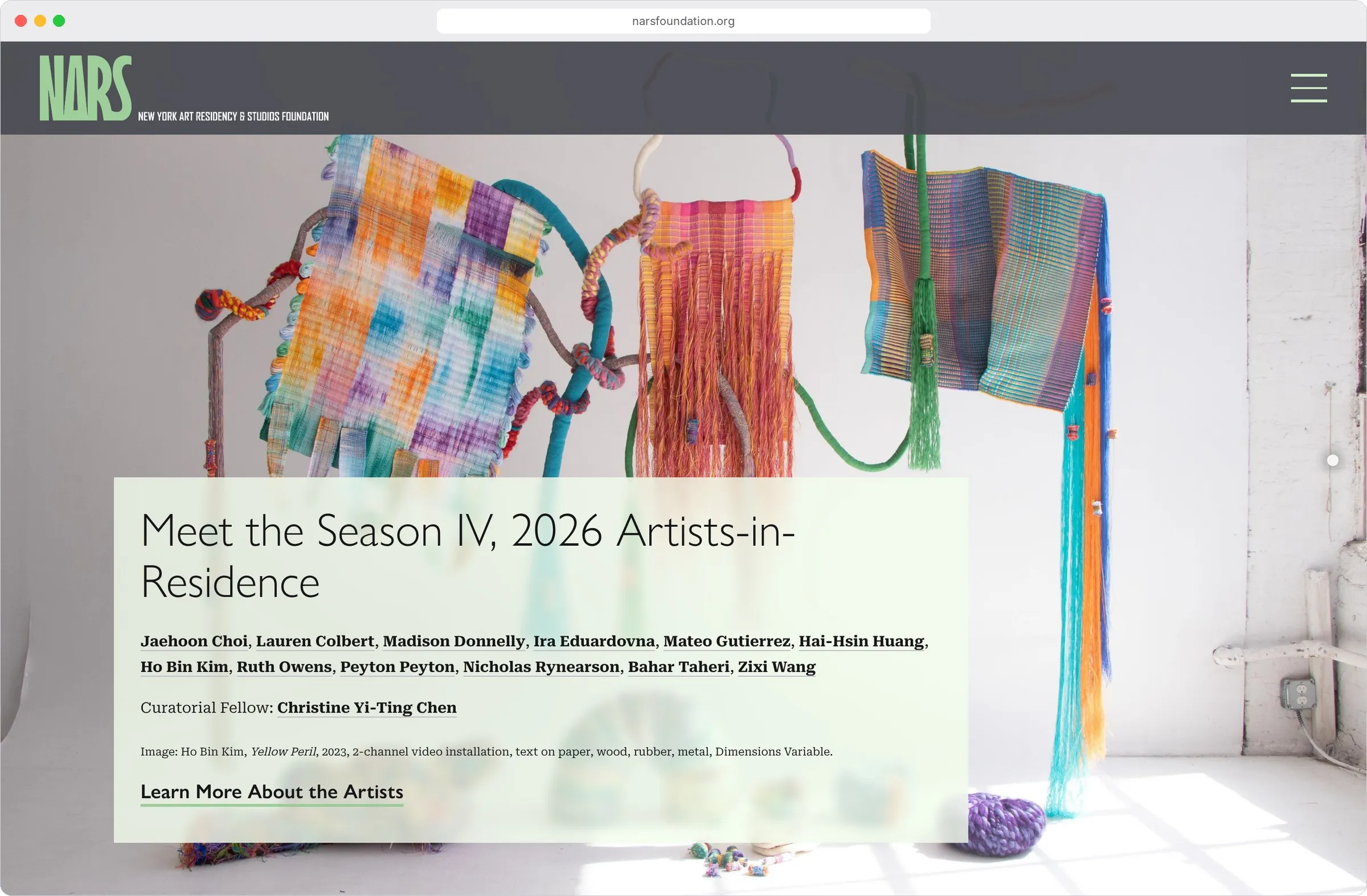Image resolution: width=1367 pixels, height=896 pixels.
Task: Click the slide indicator dot
Action: [1332, 460]
